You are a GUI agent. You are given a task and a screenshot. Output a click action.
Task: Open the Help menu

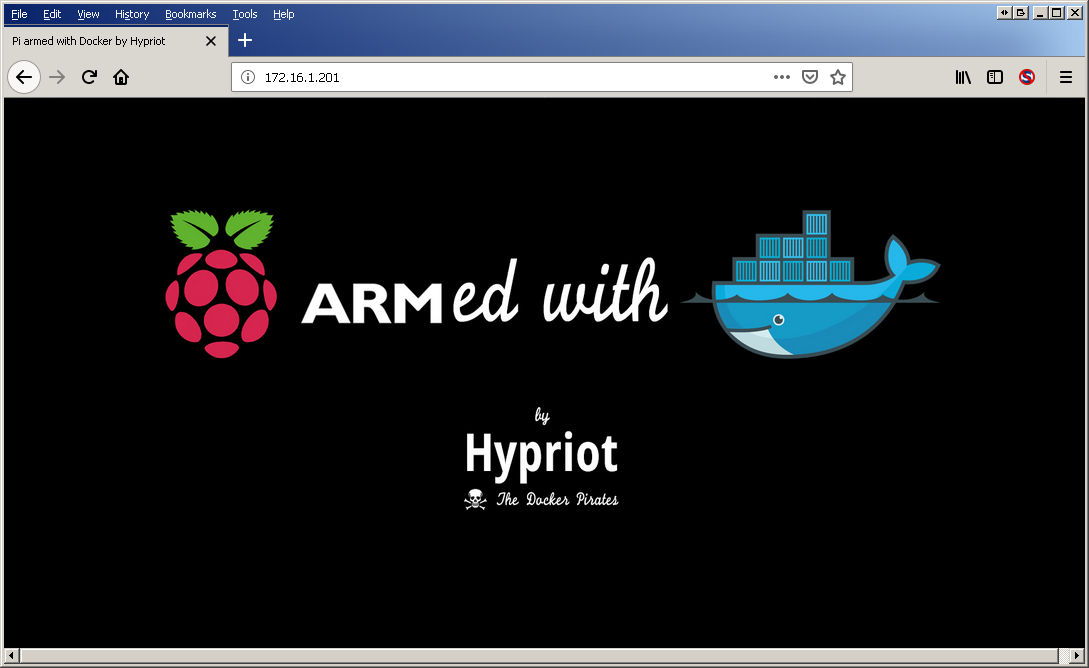click(283, 14)
